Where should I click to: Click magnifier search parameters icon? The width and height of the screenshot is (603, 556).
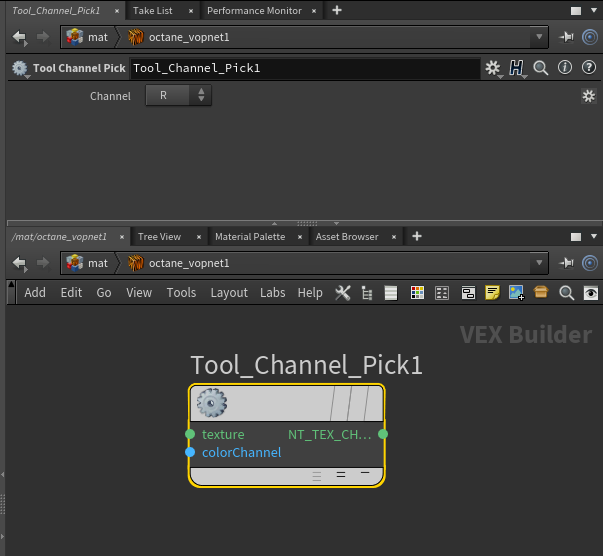coord(540,68)
